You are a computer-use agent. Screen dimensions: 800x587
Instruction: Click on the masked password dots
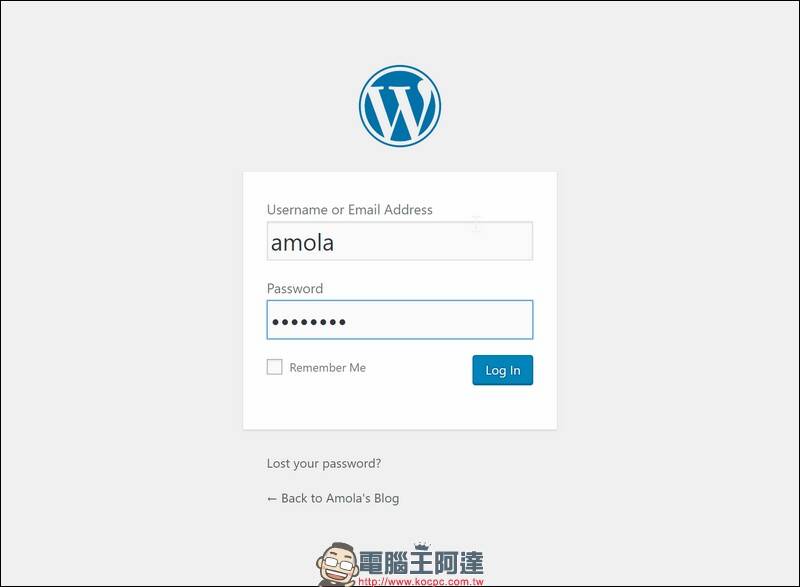[x=309, y=322]
